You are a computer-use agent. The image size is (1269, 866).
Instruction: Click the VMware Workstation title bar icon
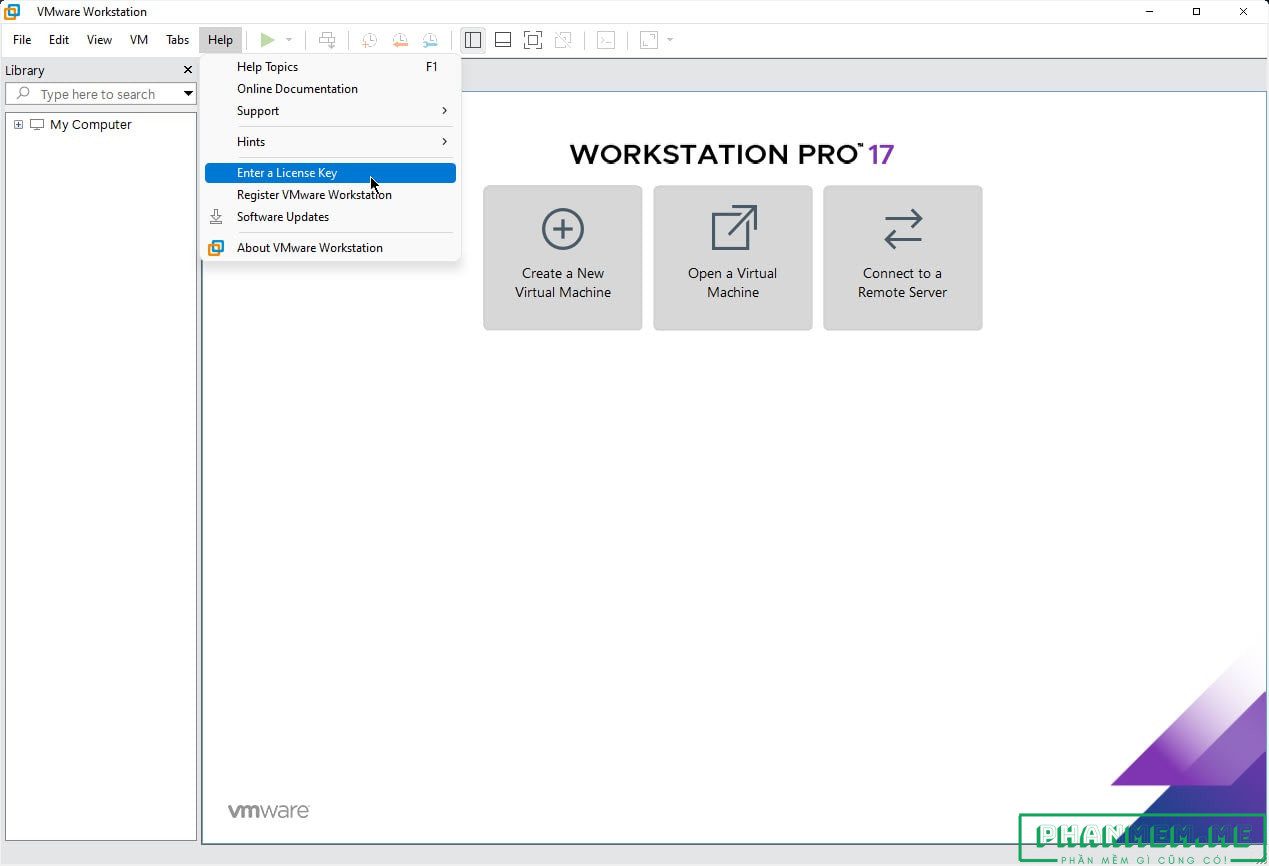click(x=12, y=12)
